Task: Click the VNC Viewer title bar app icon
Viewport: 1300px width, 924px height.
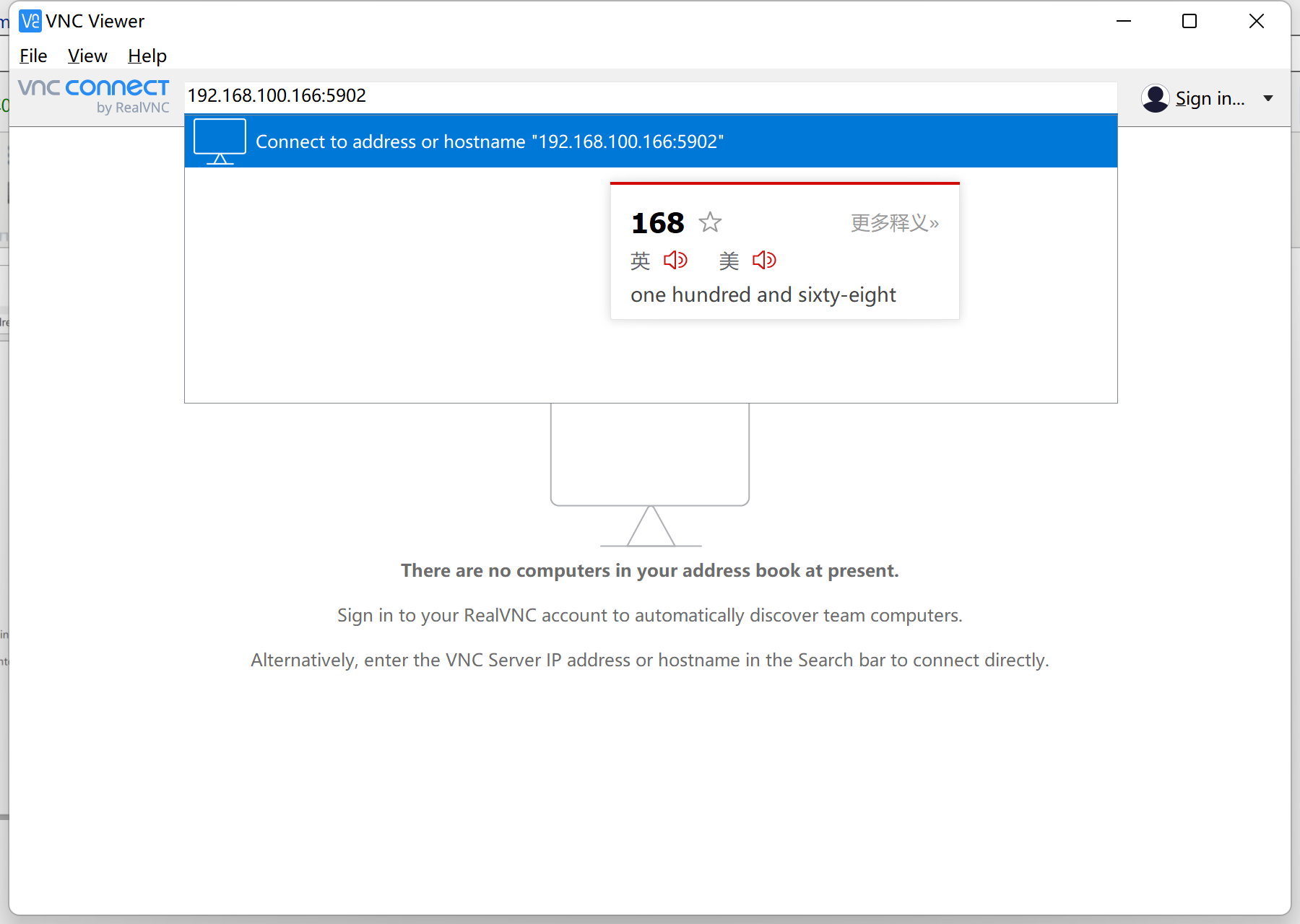Action: click(30, 21)
